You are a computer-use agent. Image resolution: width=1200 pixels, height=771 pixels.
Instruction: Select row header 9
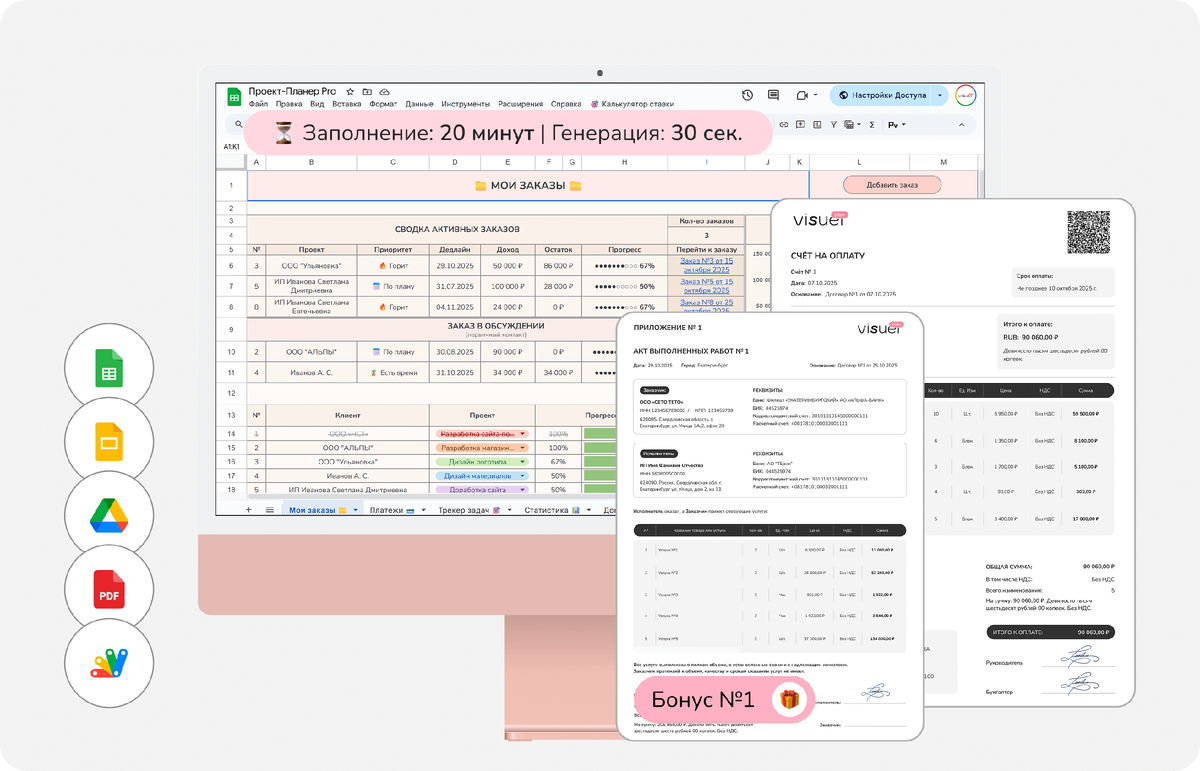[x=230, y=328]
